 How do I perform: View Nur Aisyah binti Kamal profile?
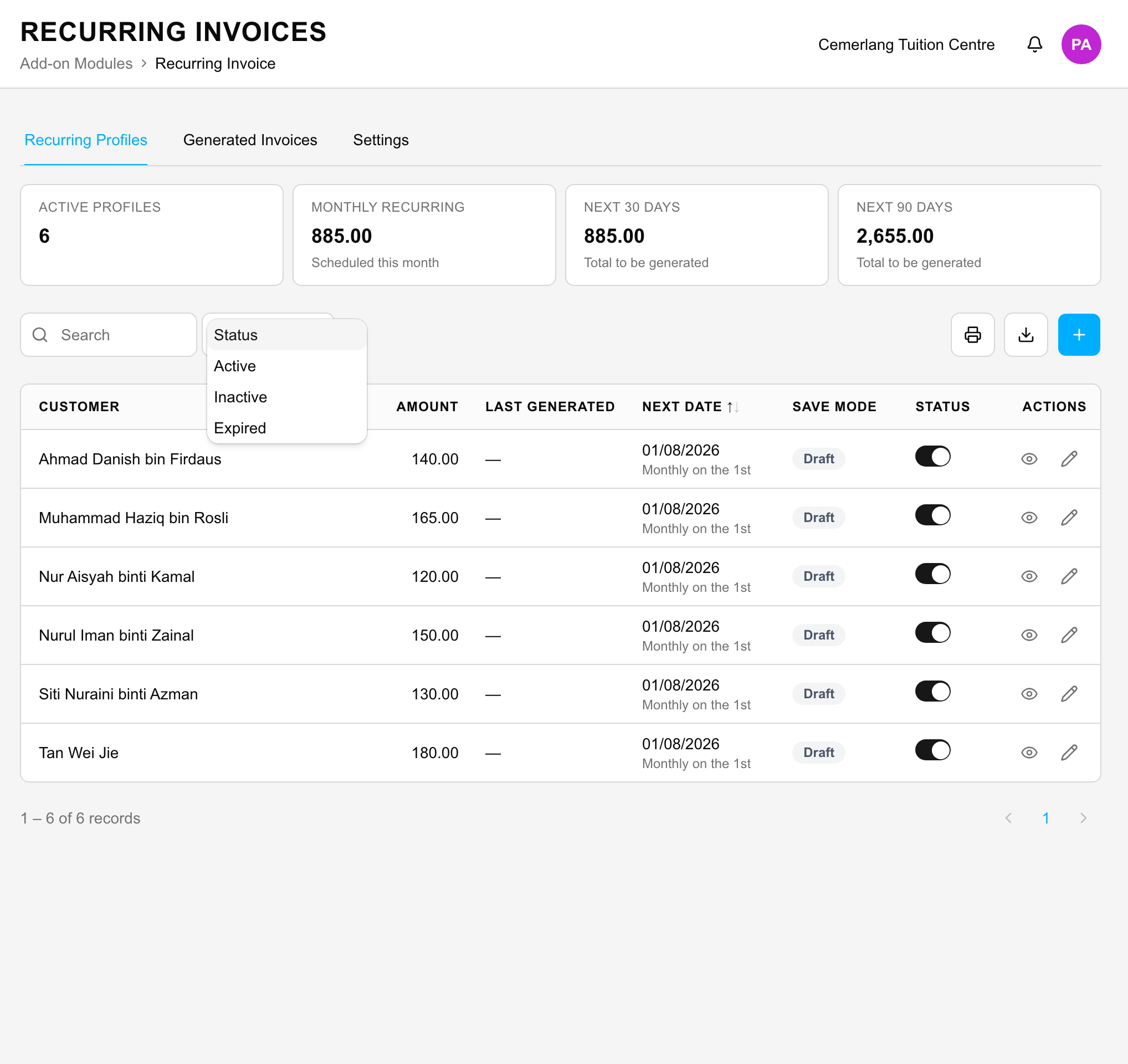click(1029, 576)
